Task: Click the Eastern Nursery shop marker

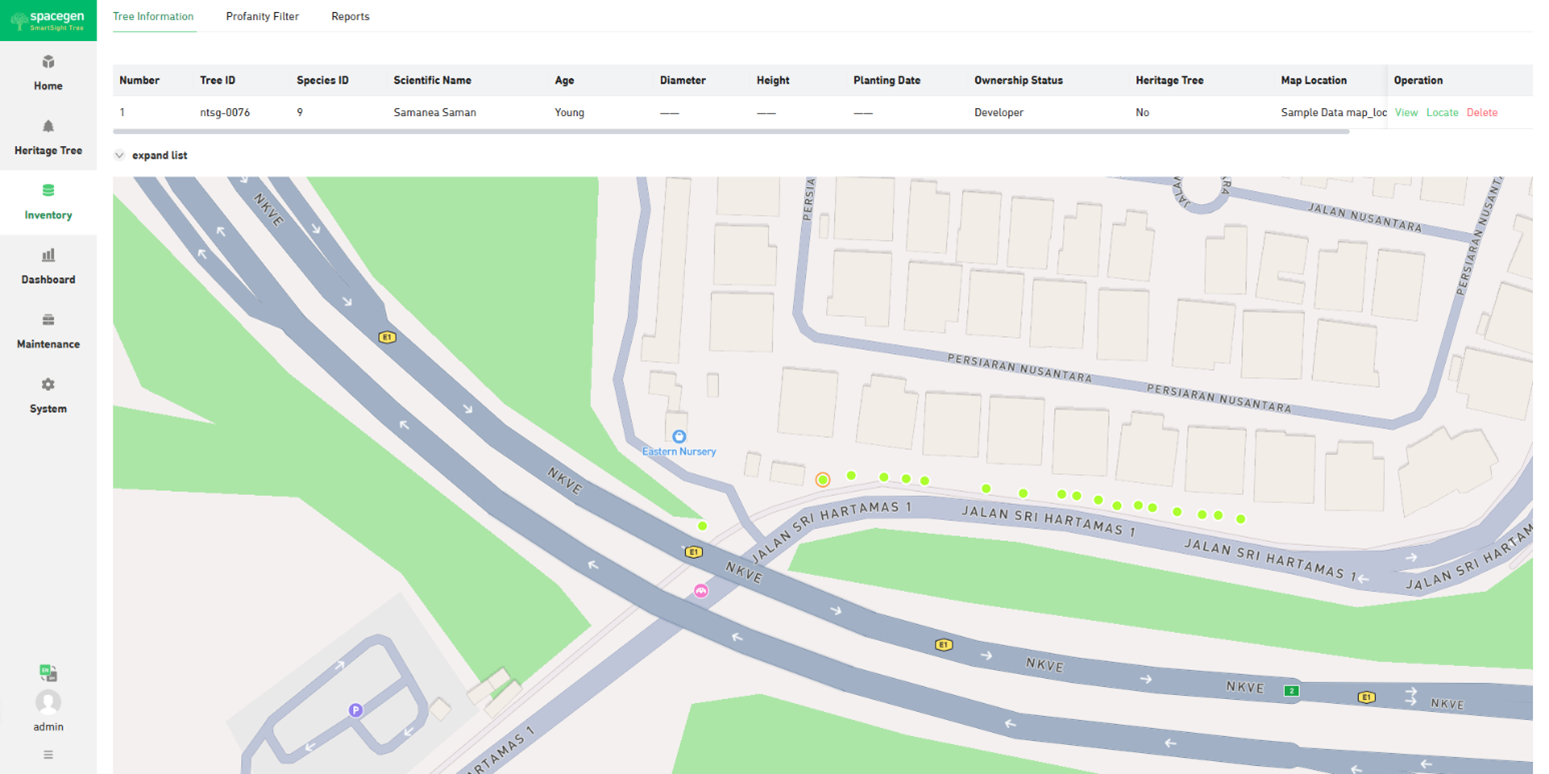Action: (x=679, y=436)
